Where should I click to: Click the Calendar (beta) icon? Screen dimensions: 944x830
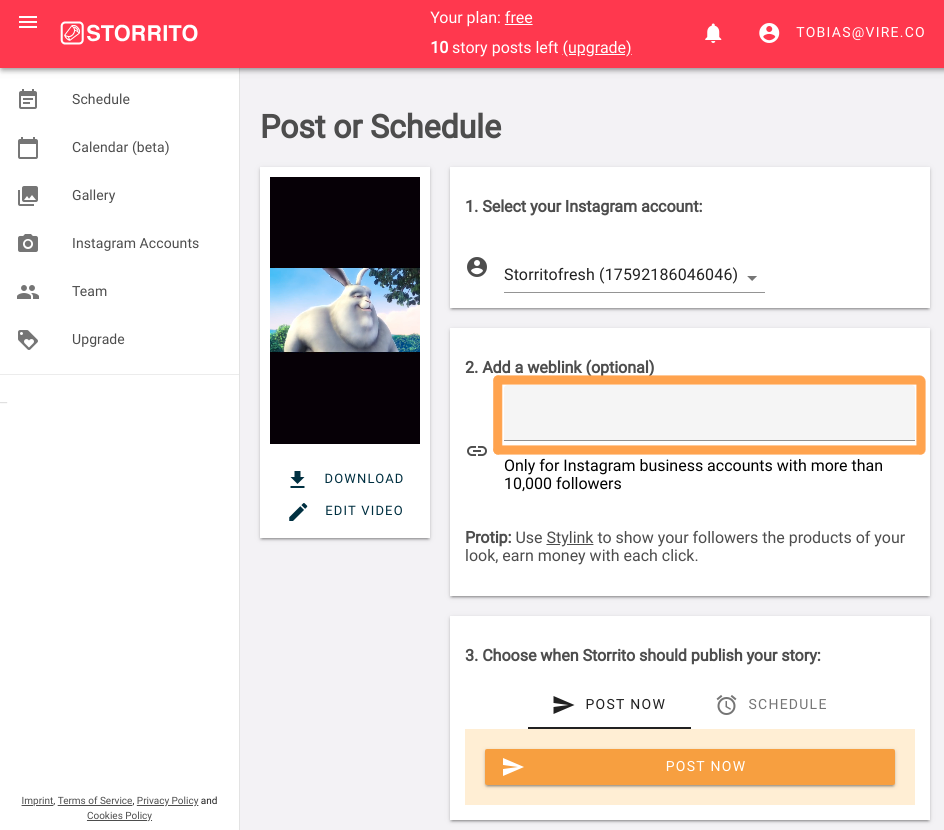(28, 147)
